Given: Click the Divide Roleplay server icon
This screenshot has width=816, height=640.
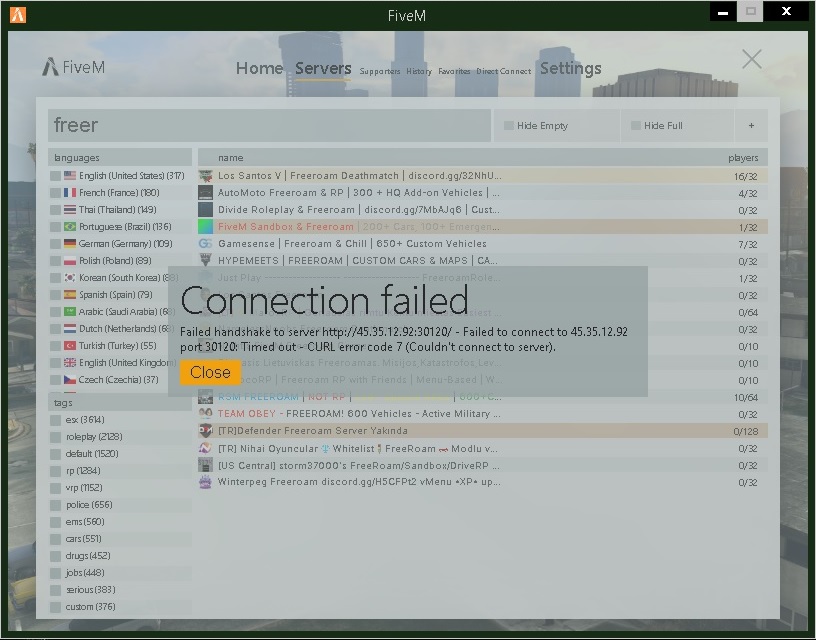Looking at the screenshot, I should (x=206, y=210).
